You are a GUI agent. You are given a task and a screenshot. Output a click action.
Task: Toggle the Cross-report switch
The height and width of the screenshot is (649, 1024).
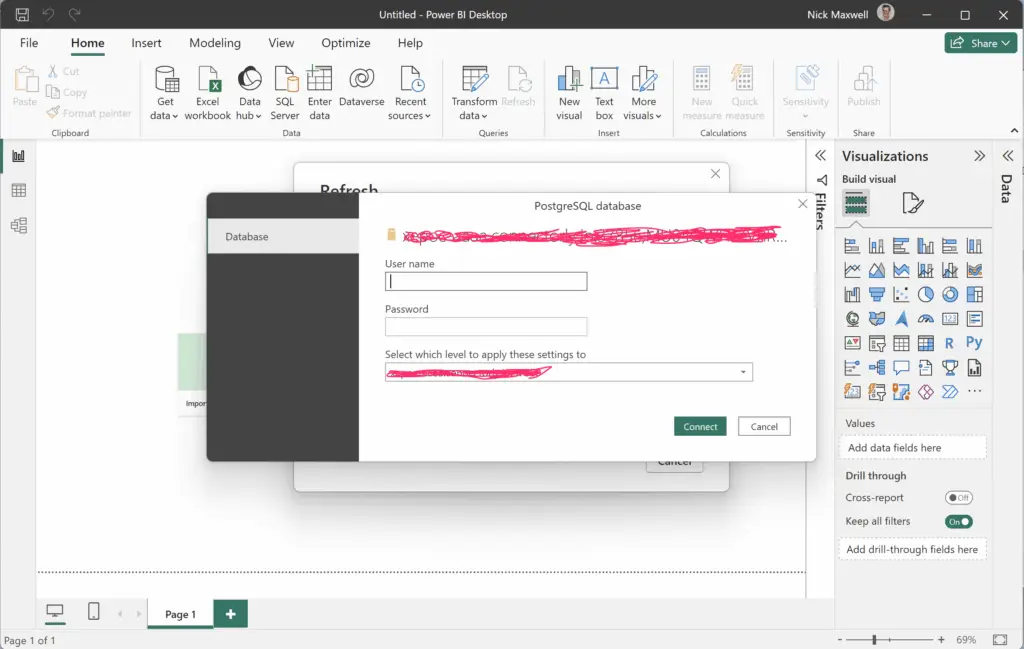point(958,498)
